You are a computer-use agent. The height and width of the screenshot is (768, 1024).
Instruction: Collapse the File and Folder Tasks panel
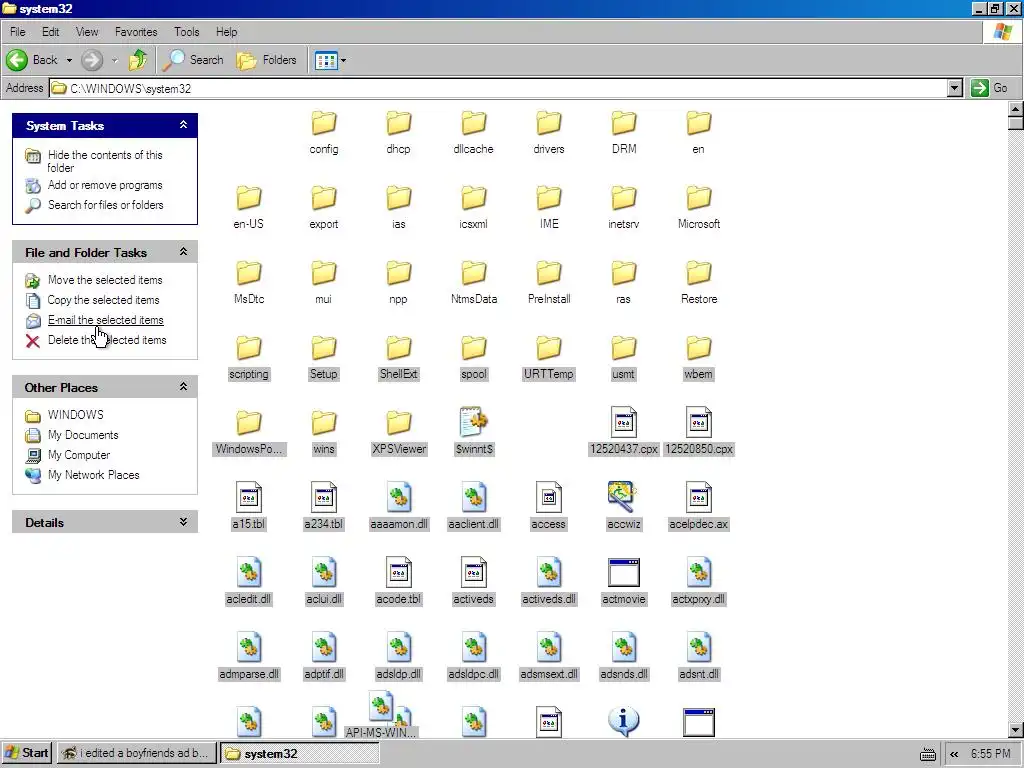click(x=184, y=251)
